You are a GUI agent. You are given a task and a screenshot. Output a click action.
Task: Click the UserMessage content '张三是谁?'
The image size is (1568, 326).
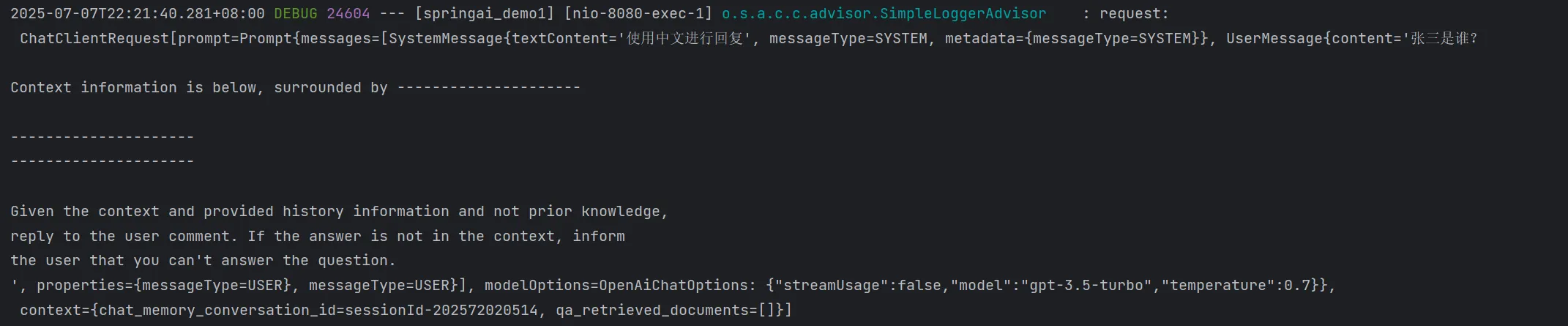click(x=1444, y=38)
